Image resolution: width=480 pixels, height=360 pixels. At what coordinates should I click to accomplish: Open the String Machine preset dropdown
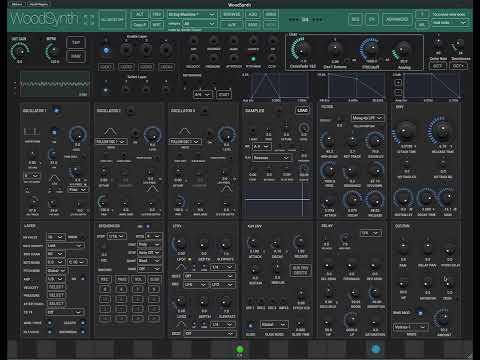(x=191, y=14)
